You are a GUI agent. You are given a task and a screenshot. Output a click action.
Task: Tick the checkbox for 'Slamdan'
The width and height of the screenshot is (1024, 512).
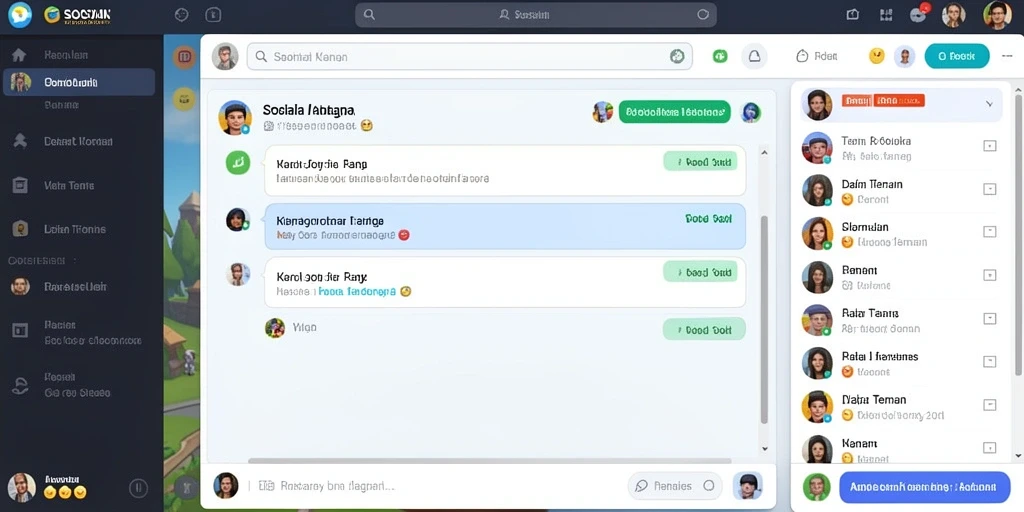coord(989,232)
